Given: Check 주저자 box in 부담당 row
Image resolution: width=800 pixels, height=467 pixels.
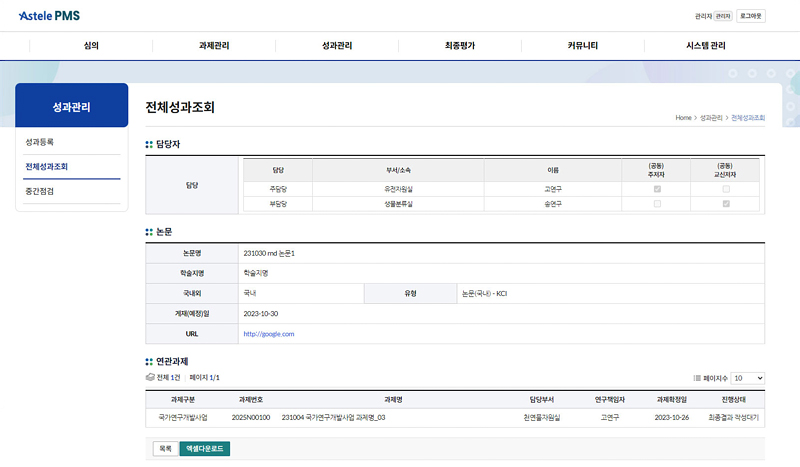Looking at the screenshot, I should 657,204.
